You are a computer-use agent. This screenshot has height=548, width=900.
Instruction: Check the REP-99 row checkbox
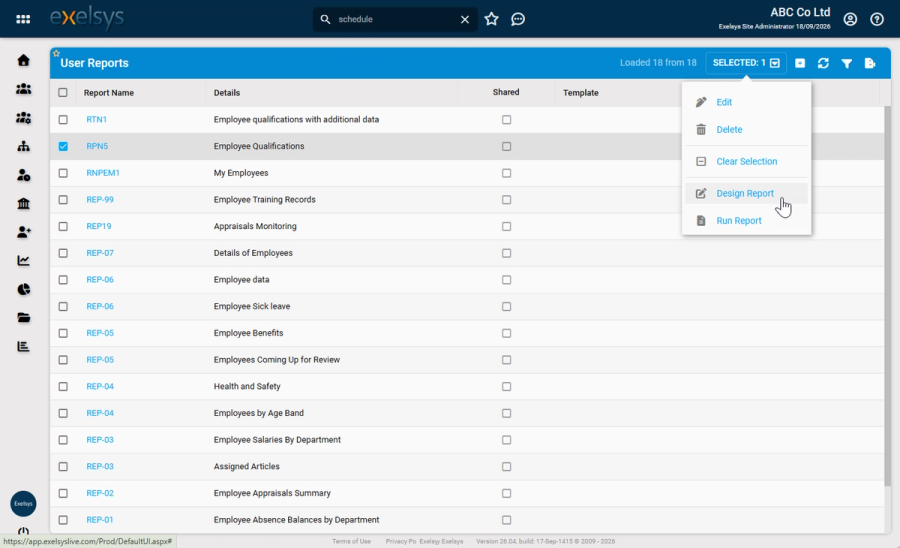point(63,200)
